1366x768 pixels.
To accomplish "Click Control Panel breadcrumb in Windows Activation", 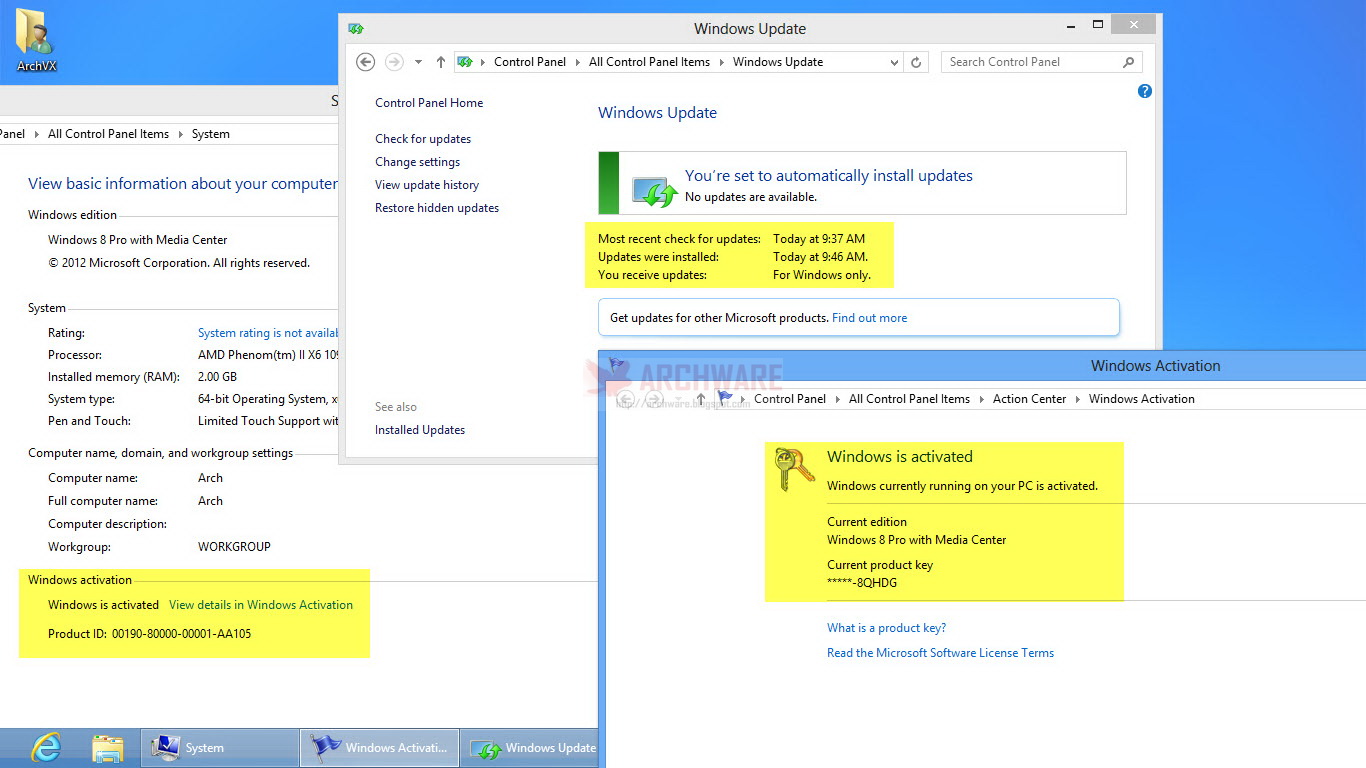I will (x=790, y=399).
